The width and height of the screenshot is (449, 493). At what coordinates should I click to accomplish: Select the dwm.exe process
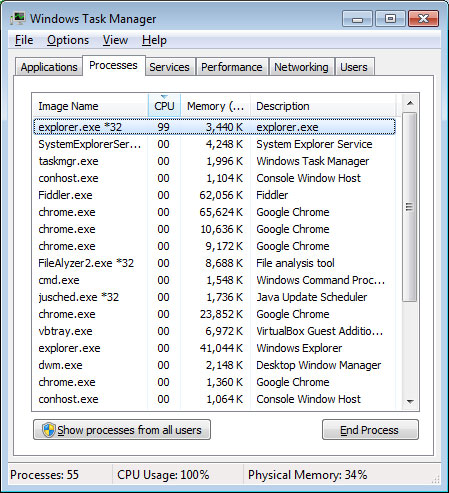click(x=214, y=365)
